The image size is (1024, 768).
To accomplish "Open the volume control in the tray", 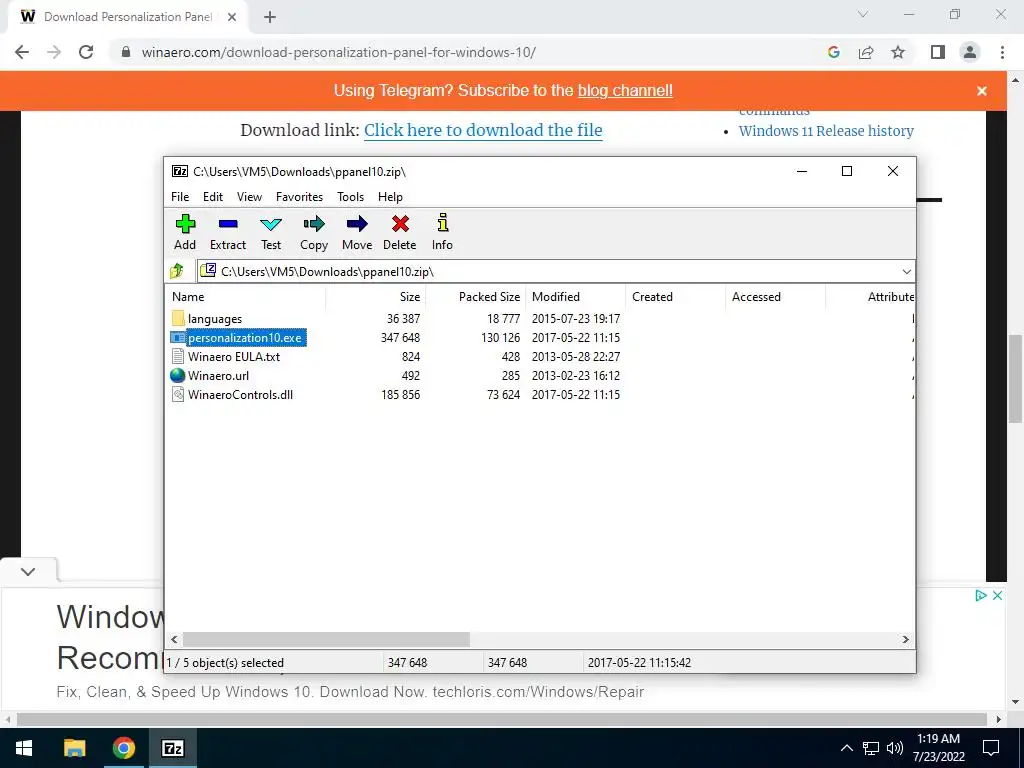I will coord(895,748).
